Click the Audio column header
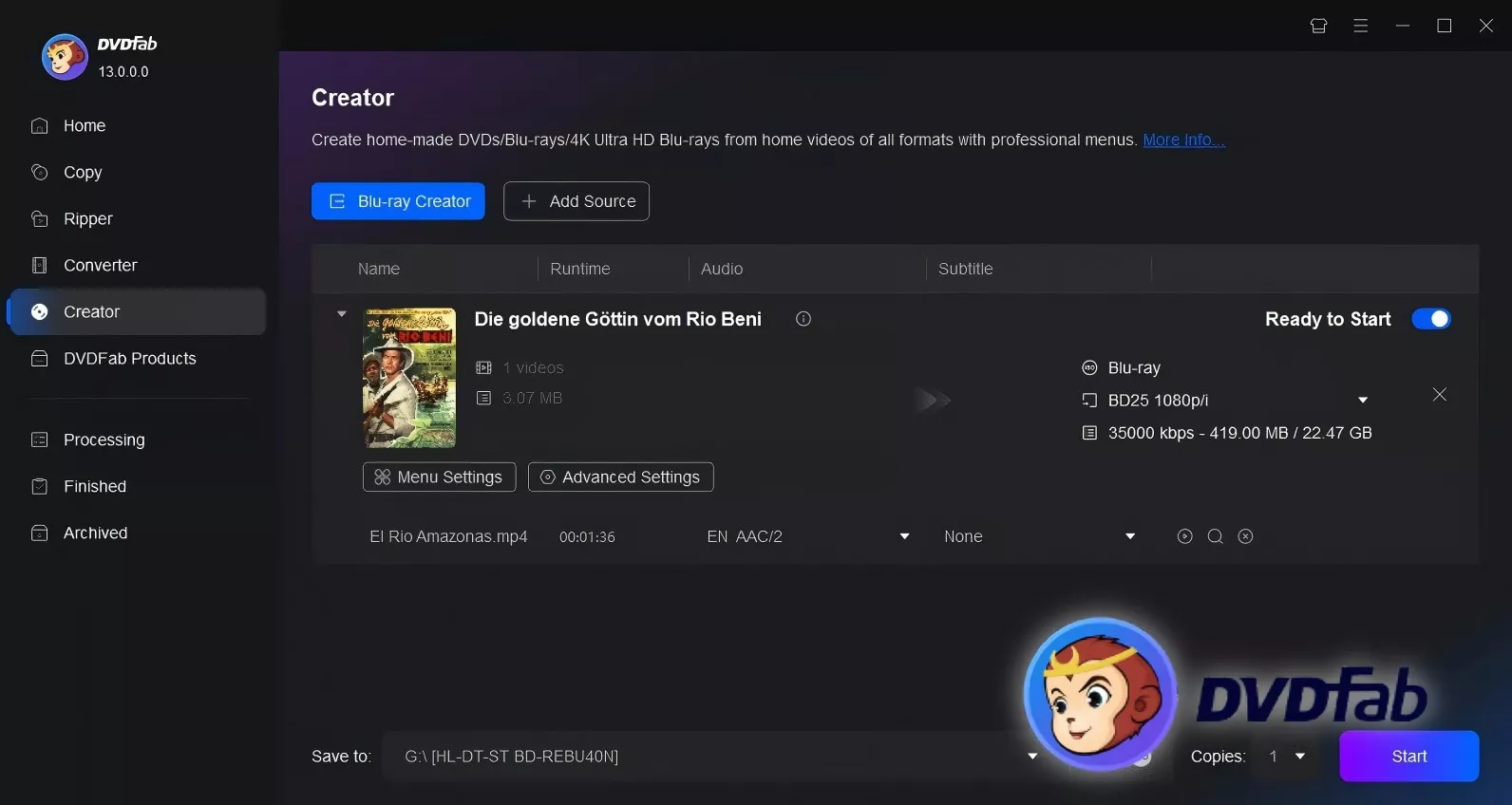 [722, 269]
